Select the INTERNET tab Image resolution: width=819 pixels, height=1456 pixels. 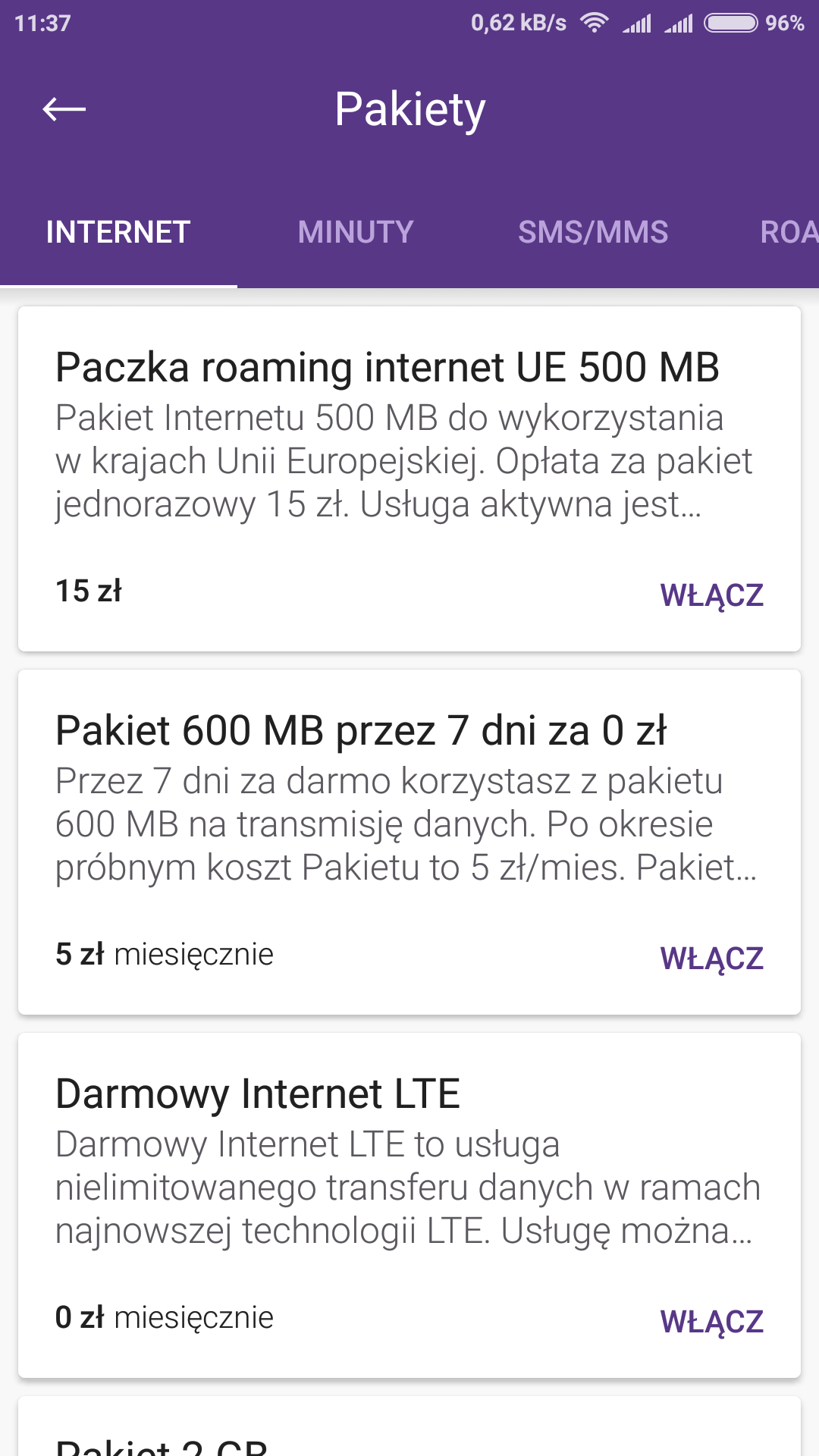(x=118, y=232)
